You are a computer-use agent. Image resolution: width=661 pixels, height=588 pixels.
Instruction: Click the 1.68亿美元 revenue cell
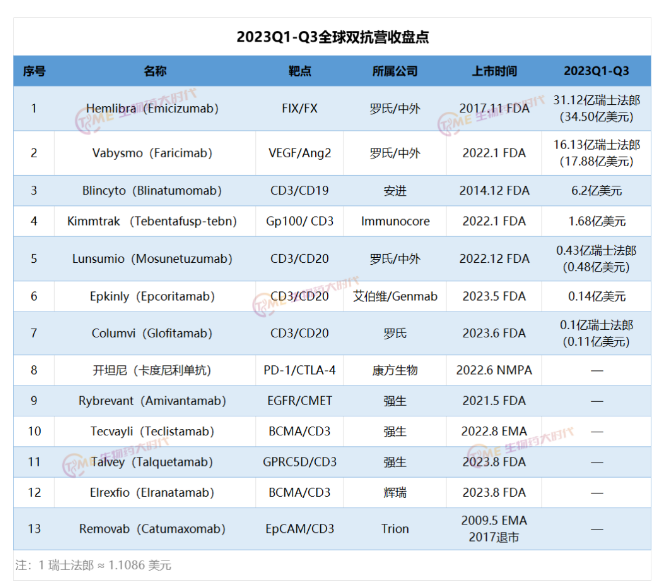click(596, 221)
